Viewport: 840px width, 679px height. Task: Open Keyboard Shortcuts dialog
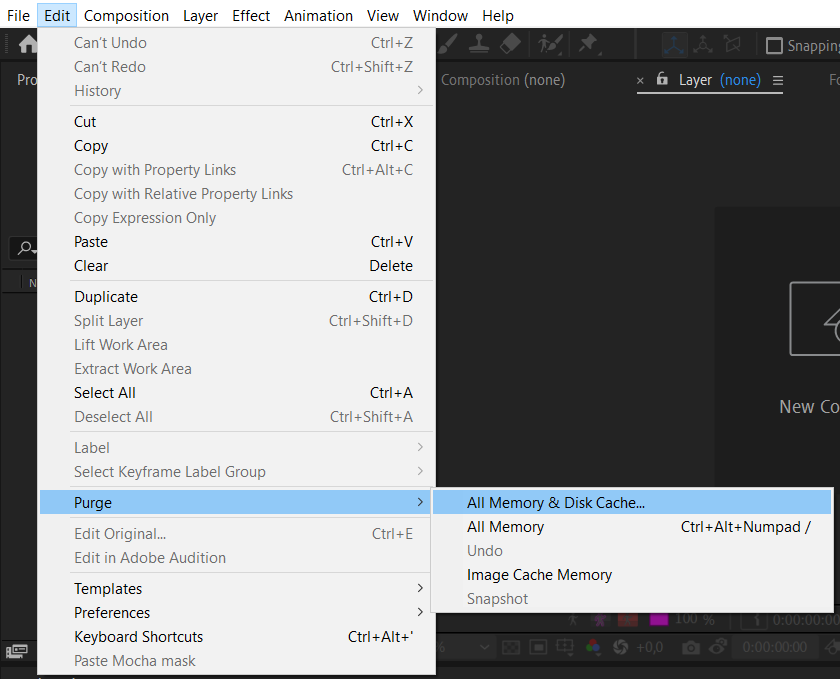click(236, 637)
